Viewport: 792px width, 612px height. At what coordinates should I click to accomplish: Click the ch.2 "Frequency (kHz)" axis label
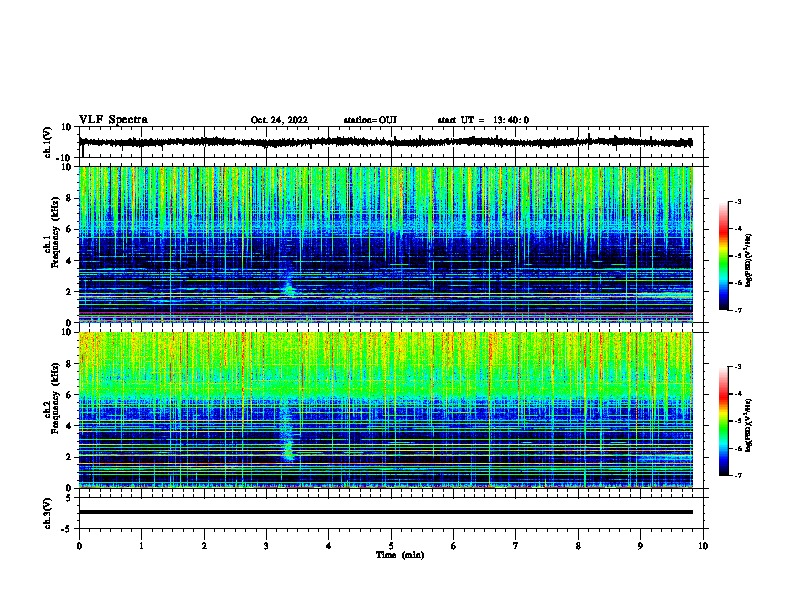tap(55, 398)
